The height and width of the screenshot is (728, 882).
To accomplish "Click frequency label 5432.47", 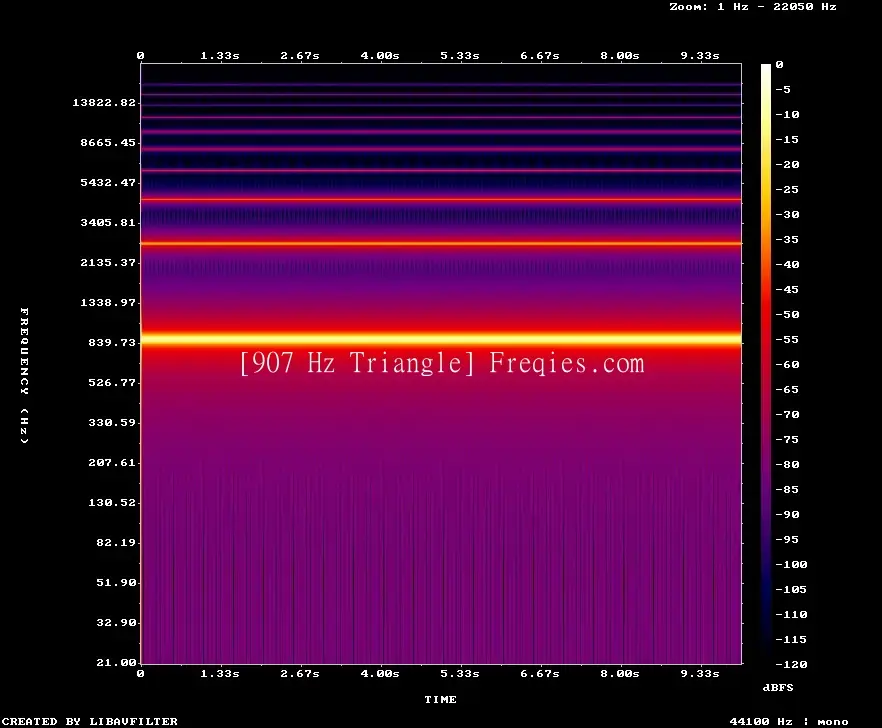I will 108,182.
